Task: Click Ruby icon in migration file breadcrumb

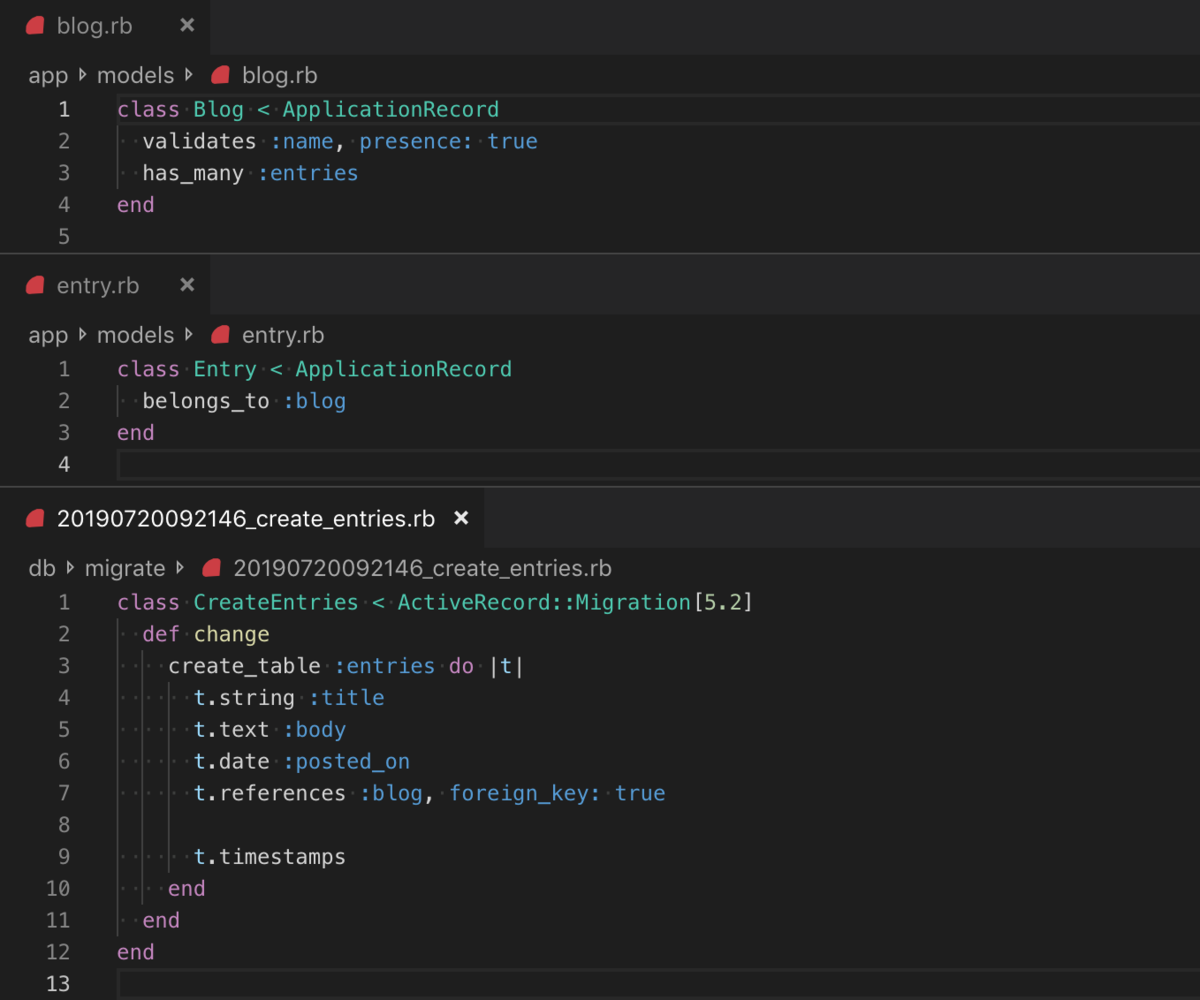Action: (x=211, y=568)
